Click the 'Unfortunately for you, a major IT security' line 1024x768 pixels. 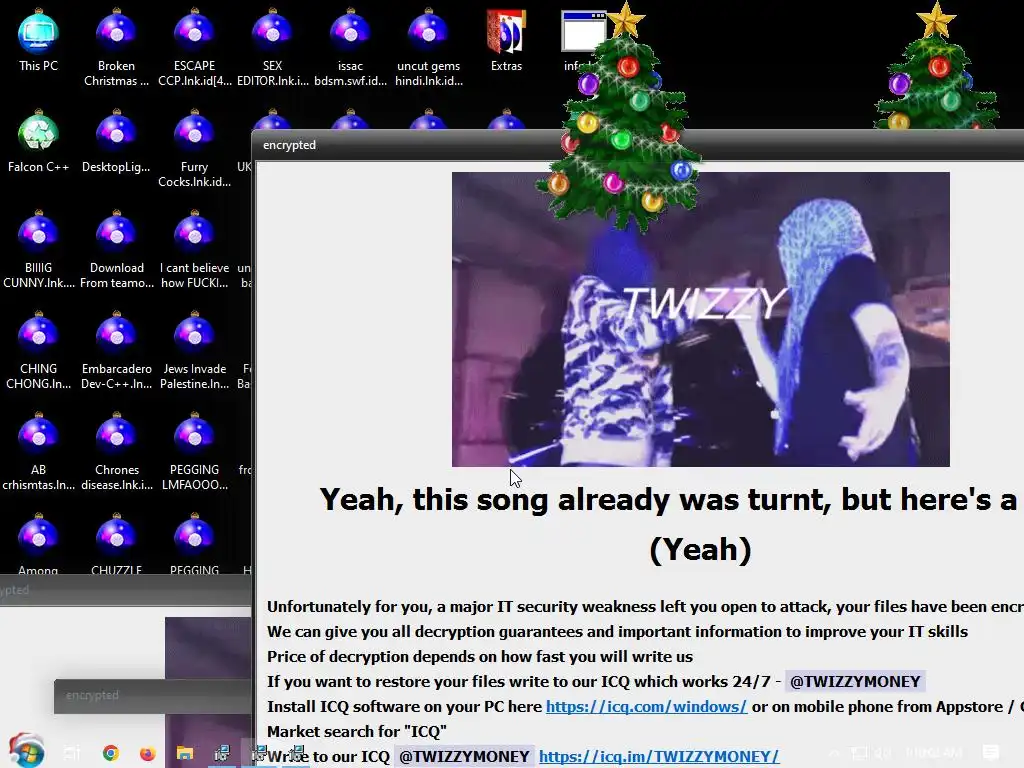click(645, 607)
